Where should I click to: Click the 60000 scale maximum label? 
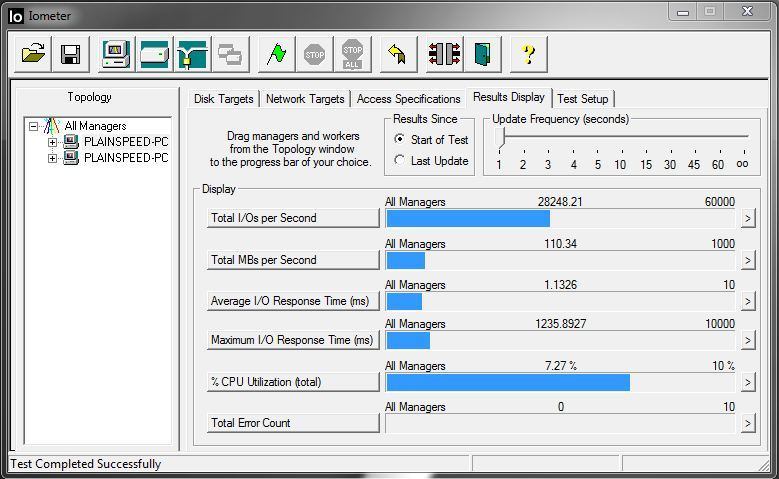tap(719, 202)
